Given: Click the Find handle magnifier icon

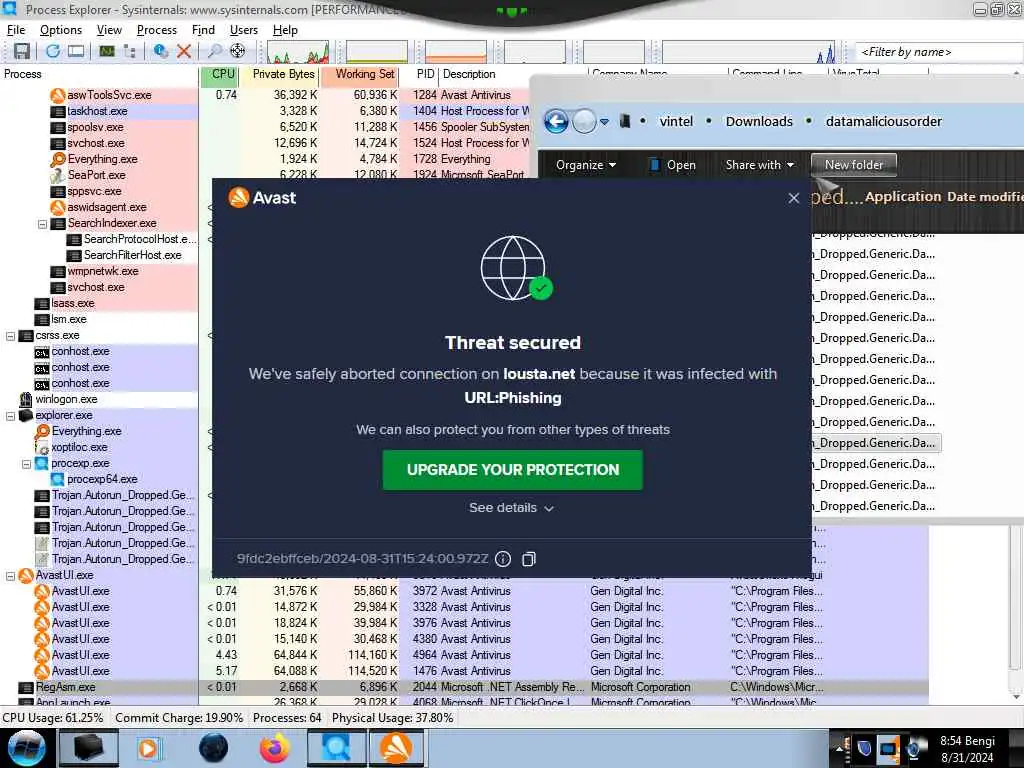Looking at the screenshot, I should tap(214, 51).
